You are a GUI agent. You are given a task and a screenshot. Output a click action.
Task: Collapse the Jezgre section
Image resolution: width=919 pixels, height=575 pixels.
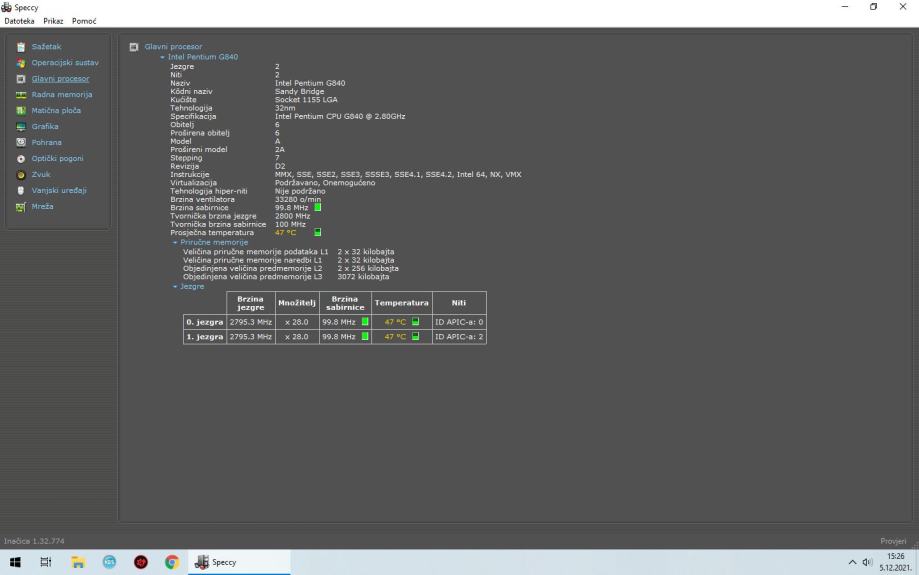click(175, 287)
